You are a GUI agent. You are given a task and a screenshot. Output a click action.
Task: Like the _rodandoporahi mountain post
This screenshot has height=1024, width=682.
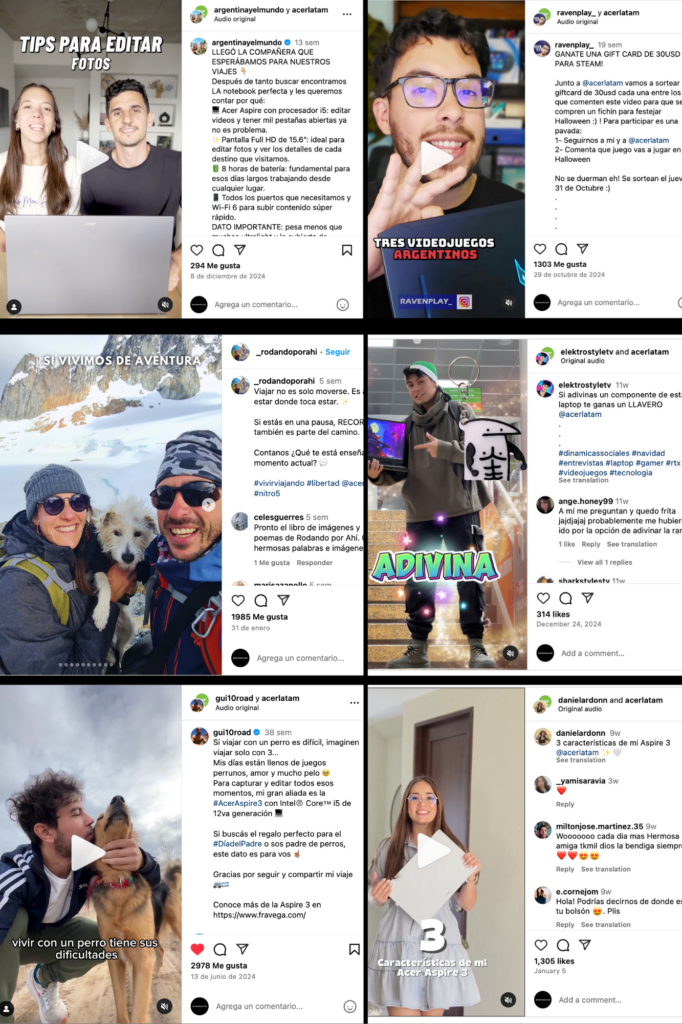pyautogui.click(x=238, y=600)
